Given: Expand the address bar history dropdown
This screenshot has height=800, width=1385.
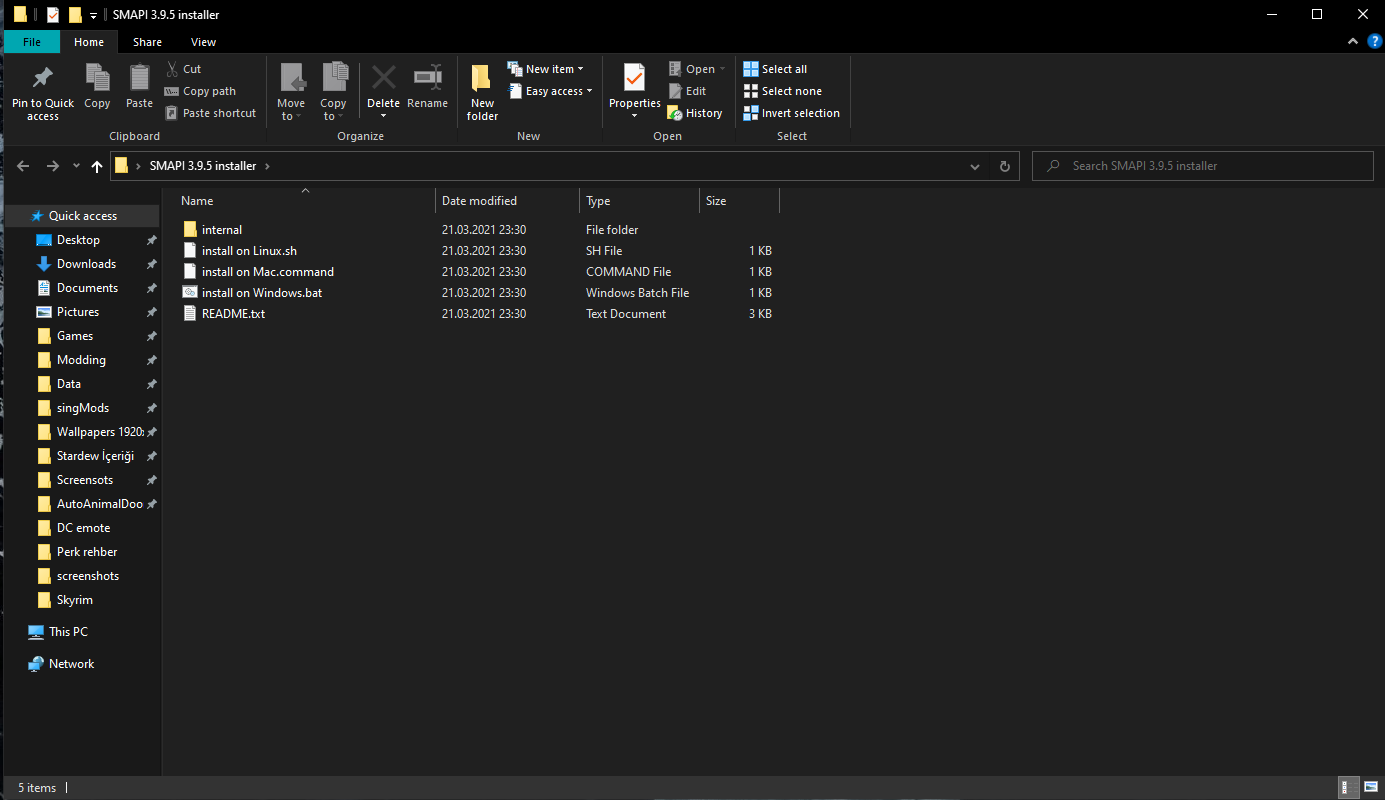Looking at the screenshot, I should (976, 166).
